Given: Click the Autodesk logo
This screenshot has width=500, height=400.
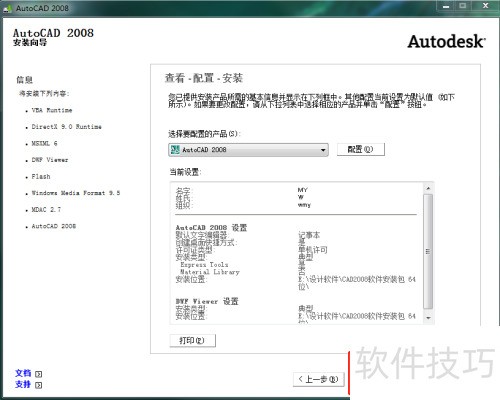Looking at the screenshot, I should point(446,42).
